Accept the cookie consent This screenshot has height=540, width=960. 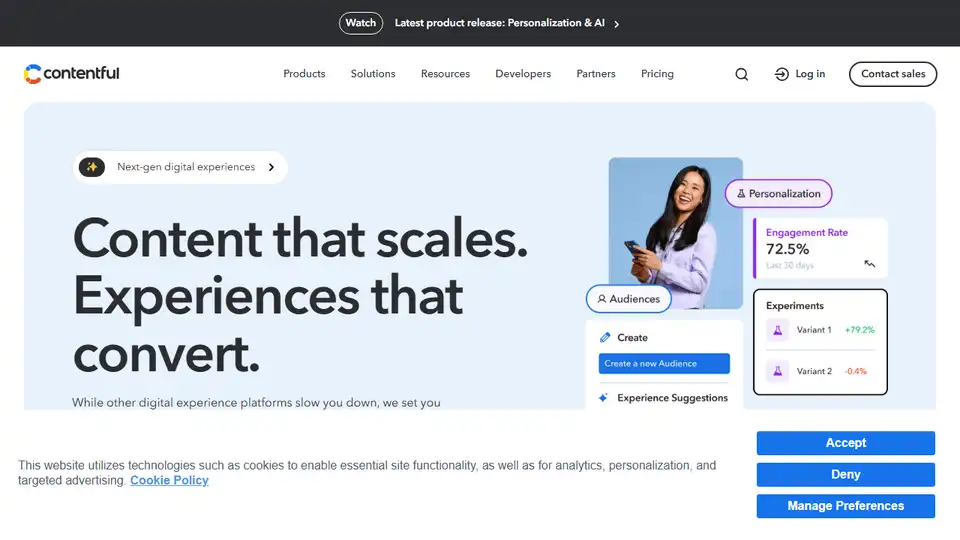click(845, 443)
